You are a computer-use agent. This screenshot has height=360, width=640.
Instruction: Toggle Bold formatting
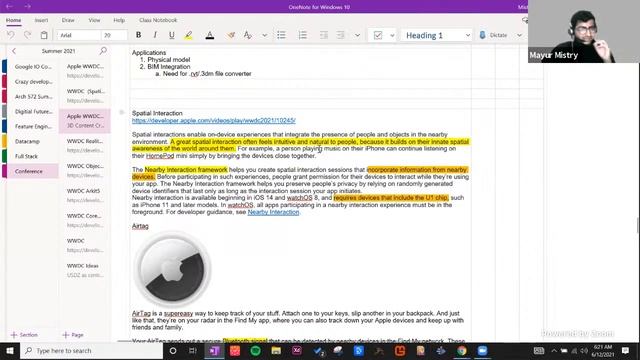[x=138, y=35]
